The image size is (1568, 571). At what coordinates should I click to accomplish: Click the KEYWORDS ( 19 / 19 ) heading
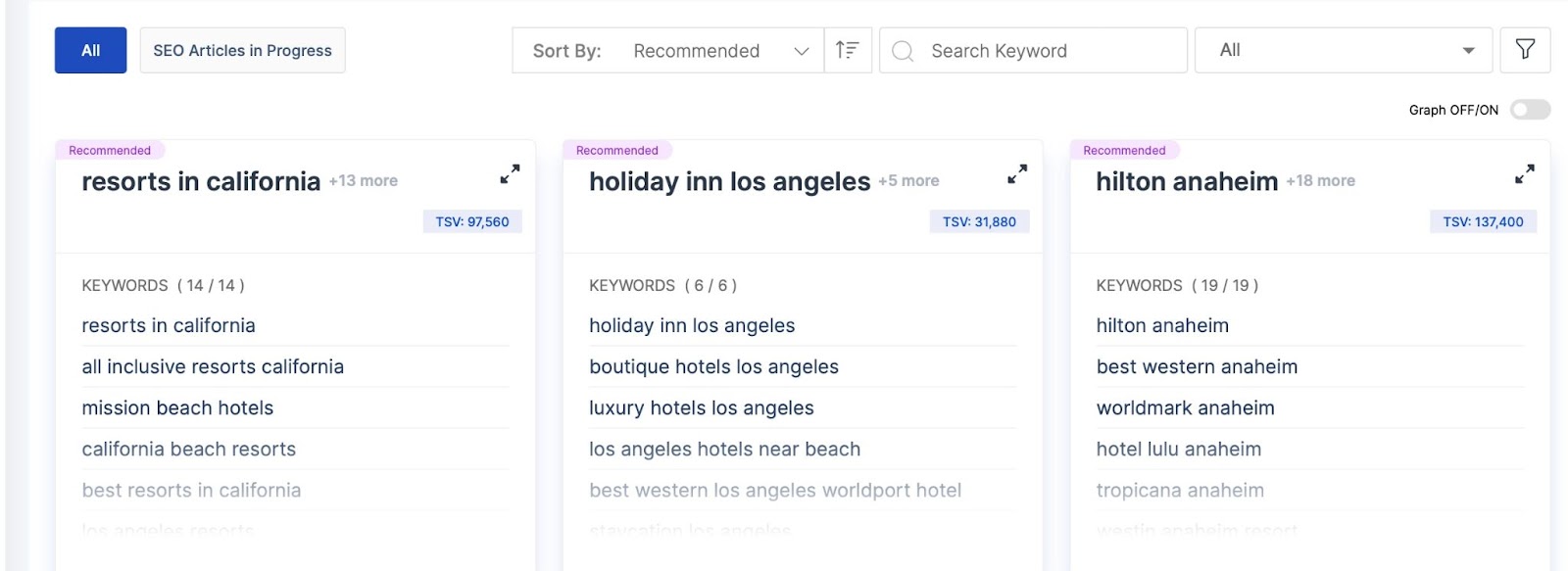coord(1177,285)
